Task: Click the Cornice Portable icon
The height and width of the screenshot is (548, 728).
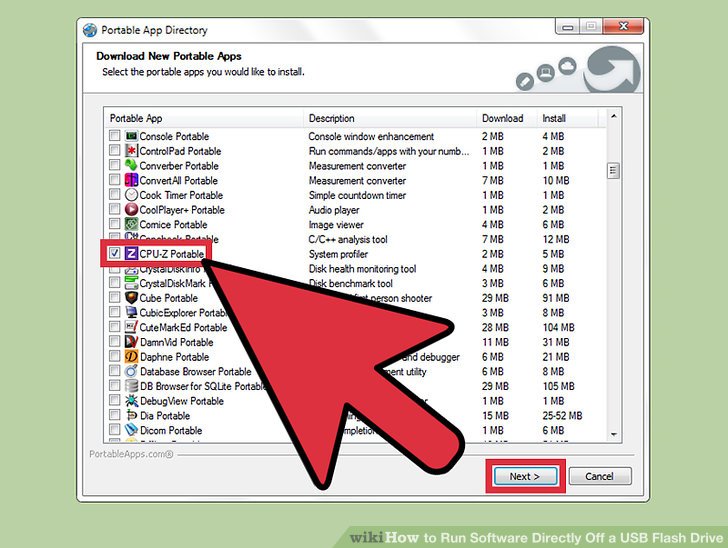Action: click(131, 224)
